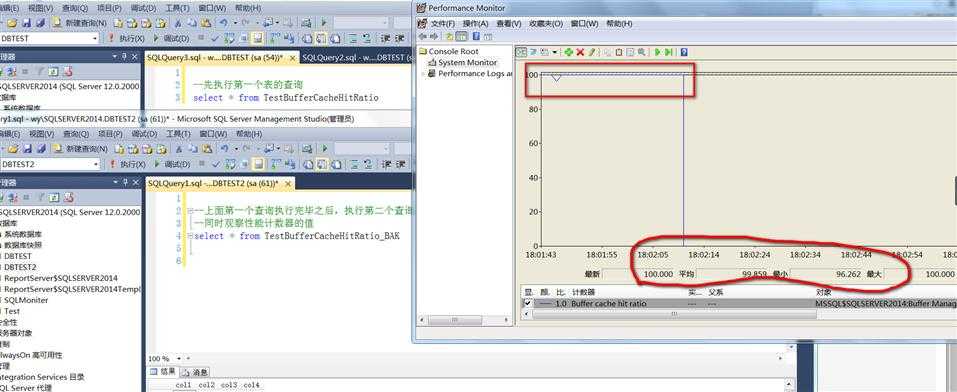The width and height of the screenshot is (957, 392).
Task: Click open file icon in top SSMS toolbar
Action: 12,23
